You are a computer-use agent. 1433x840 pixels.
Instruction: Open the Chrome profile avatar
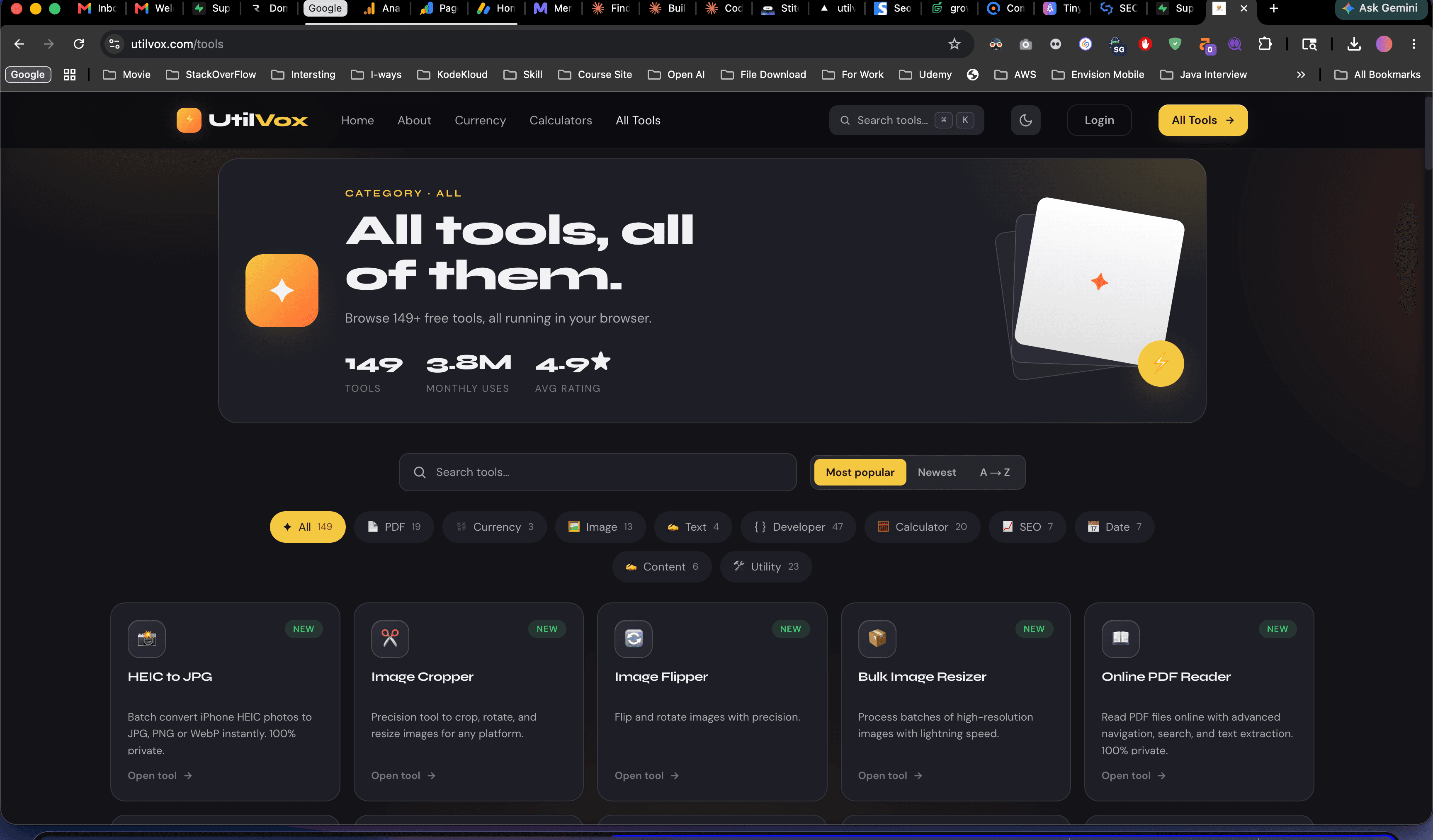click(x=1384, y=44)
